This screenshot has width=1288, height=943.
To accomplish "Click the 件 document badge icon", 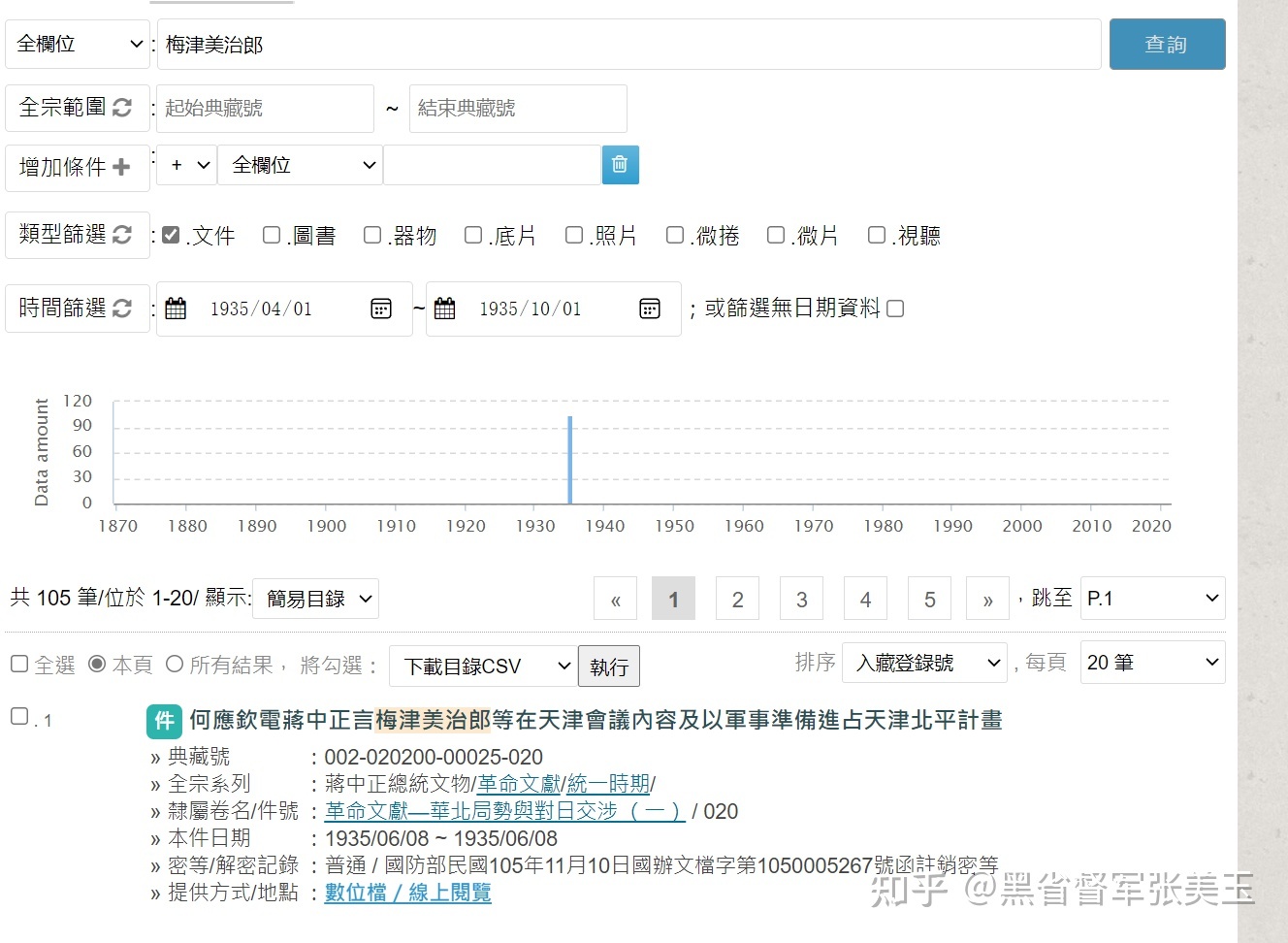I will click(164, 721).
